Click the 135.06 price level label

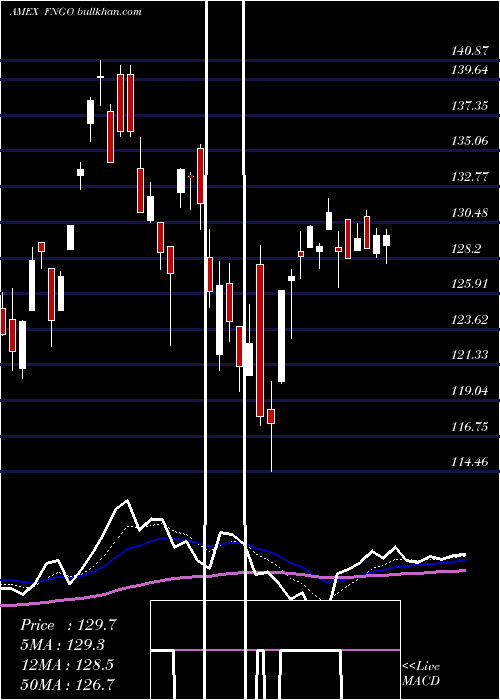pos(470,141)
